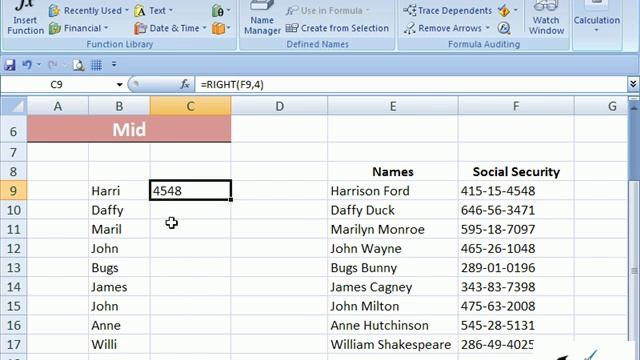Open Financial functions dropdown
The width and height of the screenshot is (640, 360).
coord(78,28)
